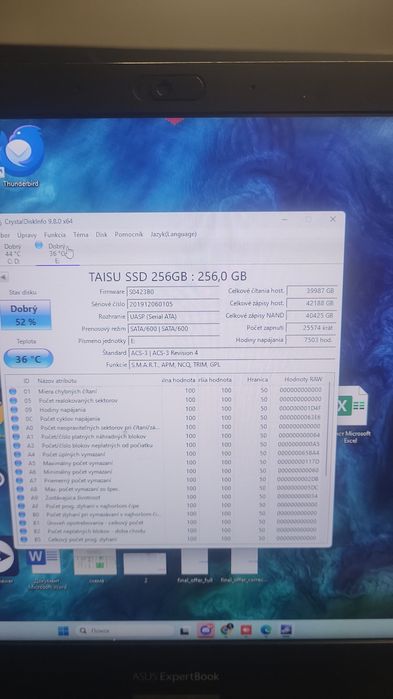The height and width of the screenshot is (699, 393).
Task: Click status orb for attribute 01 Miera chybných čítaní
Action: [x=13, y=391]
